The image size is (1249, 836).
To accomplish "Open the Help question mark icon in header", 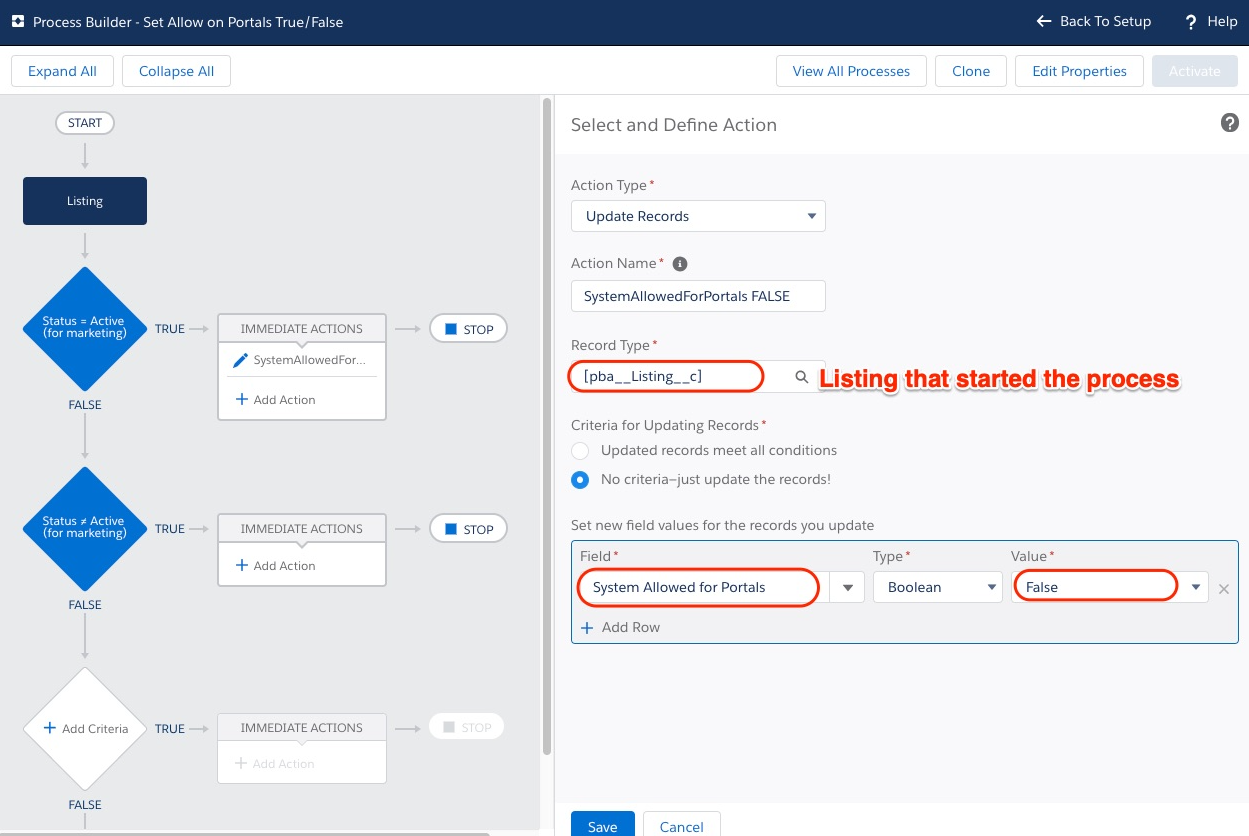I will (x=1190, y=21).
